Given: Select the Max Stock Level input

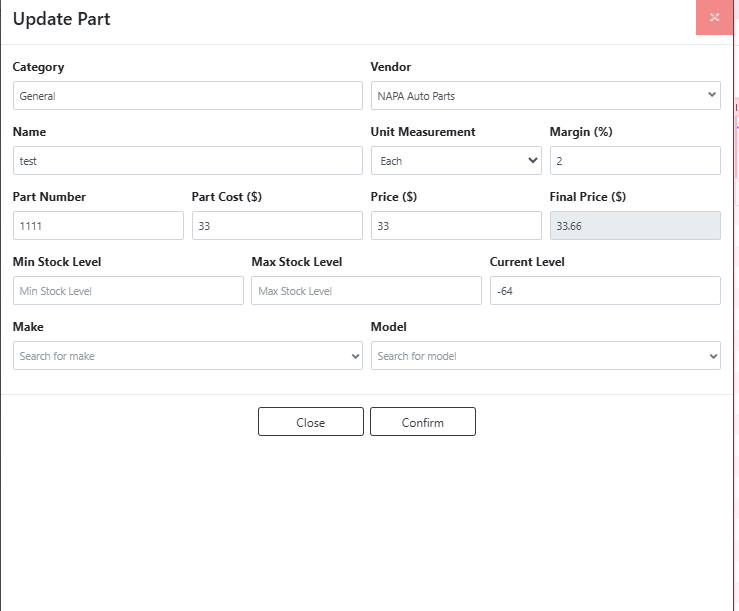Looking at the screenshot, I should click(x=366, y=291).
